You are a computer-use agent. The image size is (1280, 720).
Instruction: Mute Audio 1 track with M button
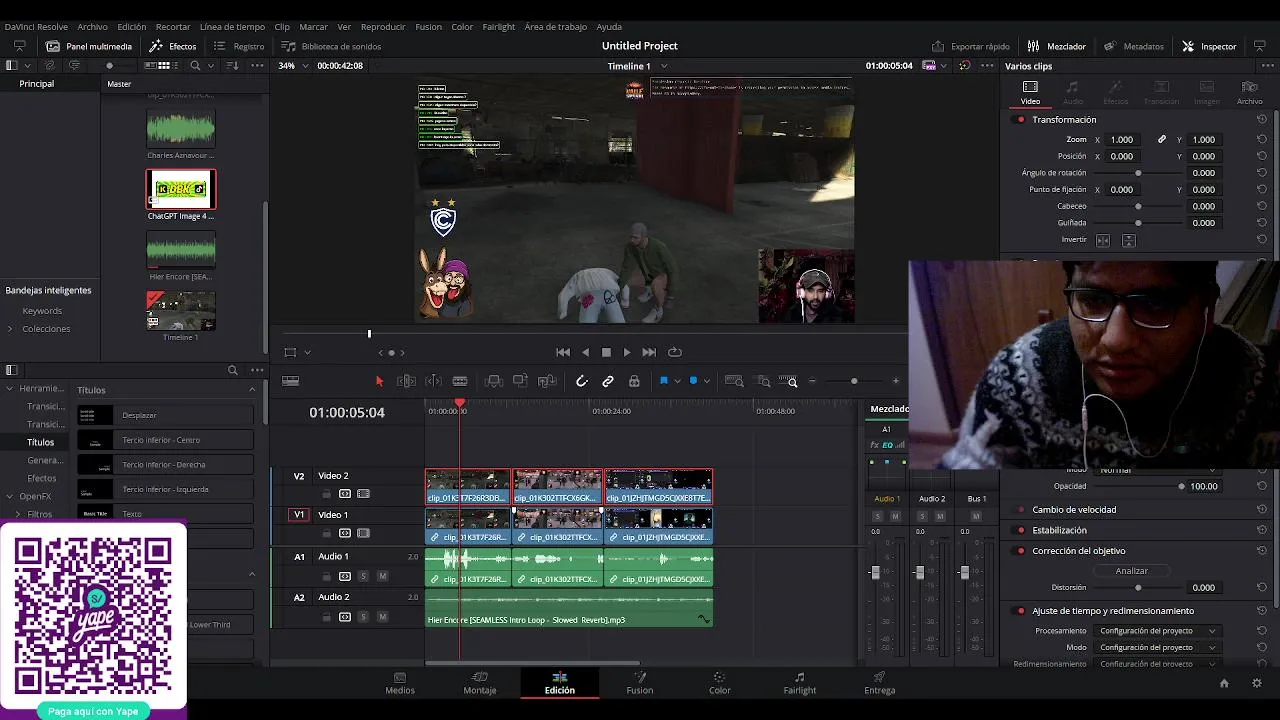[382, 576]
